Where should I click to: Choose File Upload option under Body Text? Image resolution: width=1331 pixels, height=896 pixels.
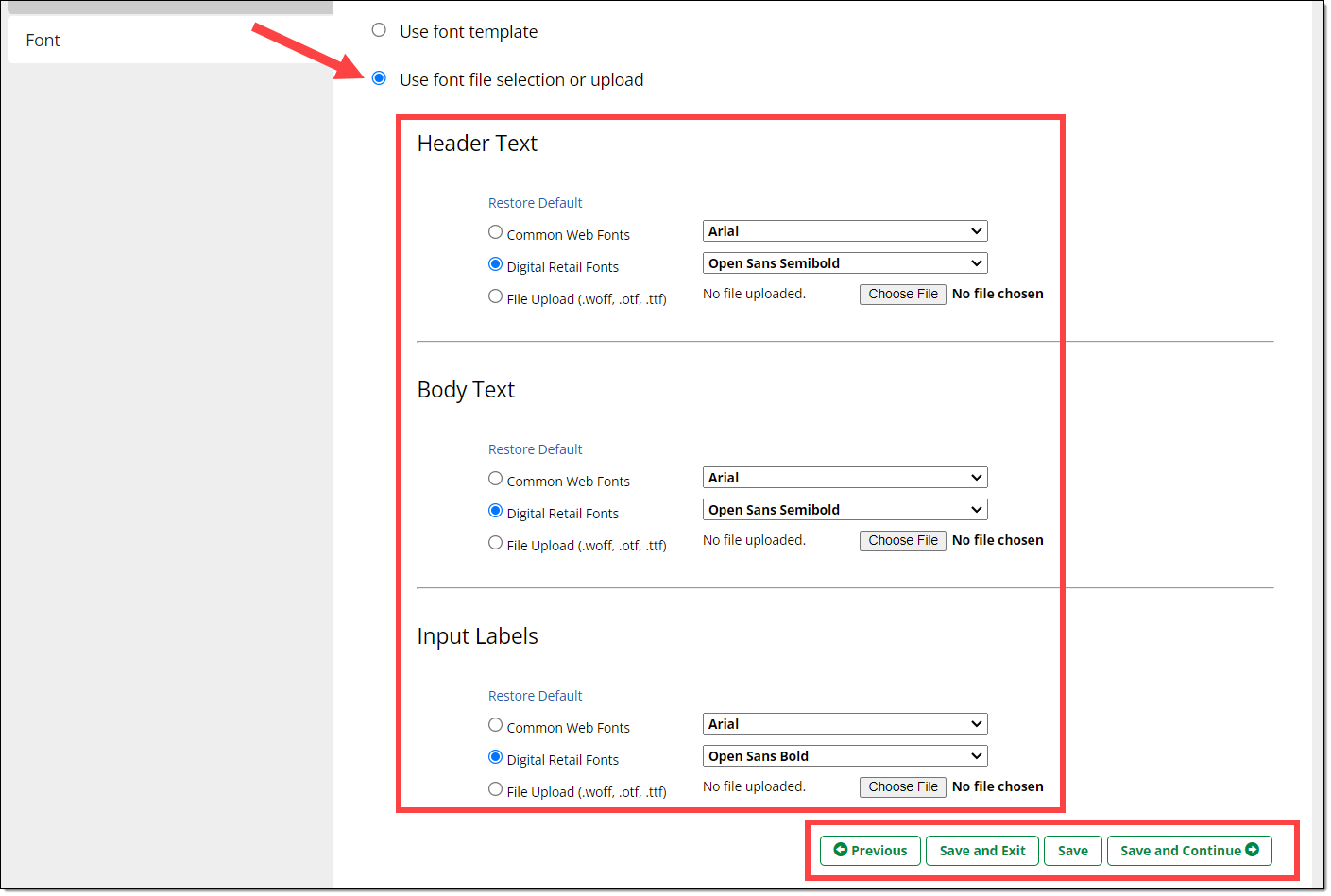click(495, 543)
